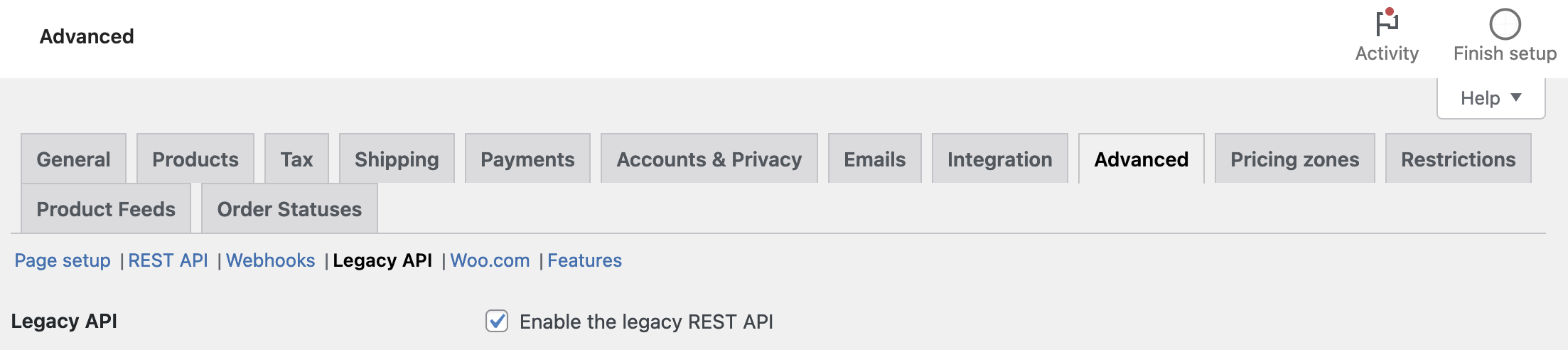Select the Integration tab
Image resolution: width=1568 pixels, height=350 pixels.
[999, 159]
